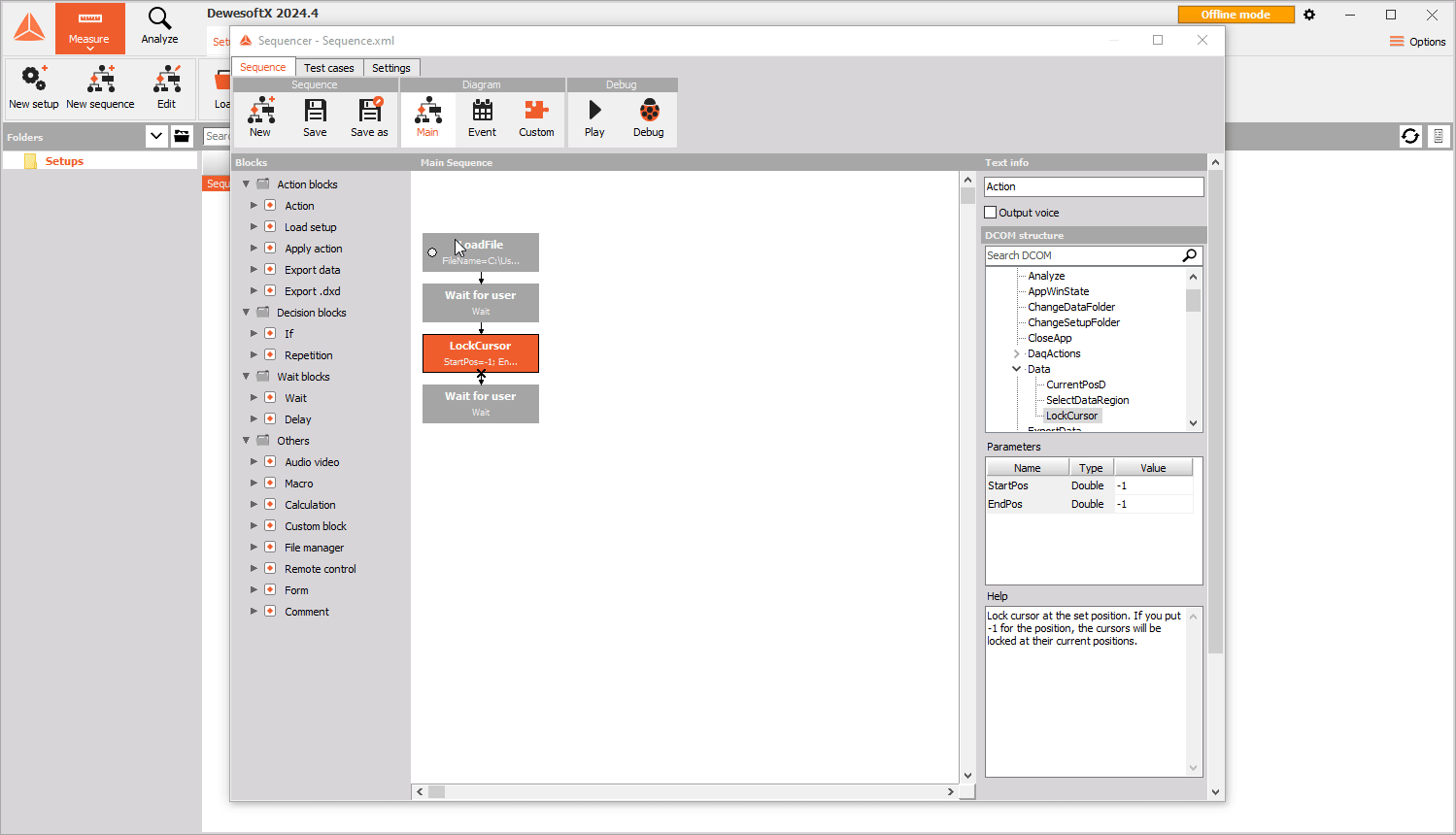The width and height of the screenshot is (1456, 835).
Task: Open DewesoftX settings gear icon
Action: click(x=1309, y=15)
